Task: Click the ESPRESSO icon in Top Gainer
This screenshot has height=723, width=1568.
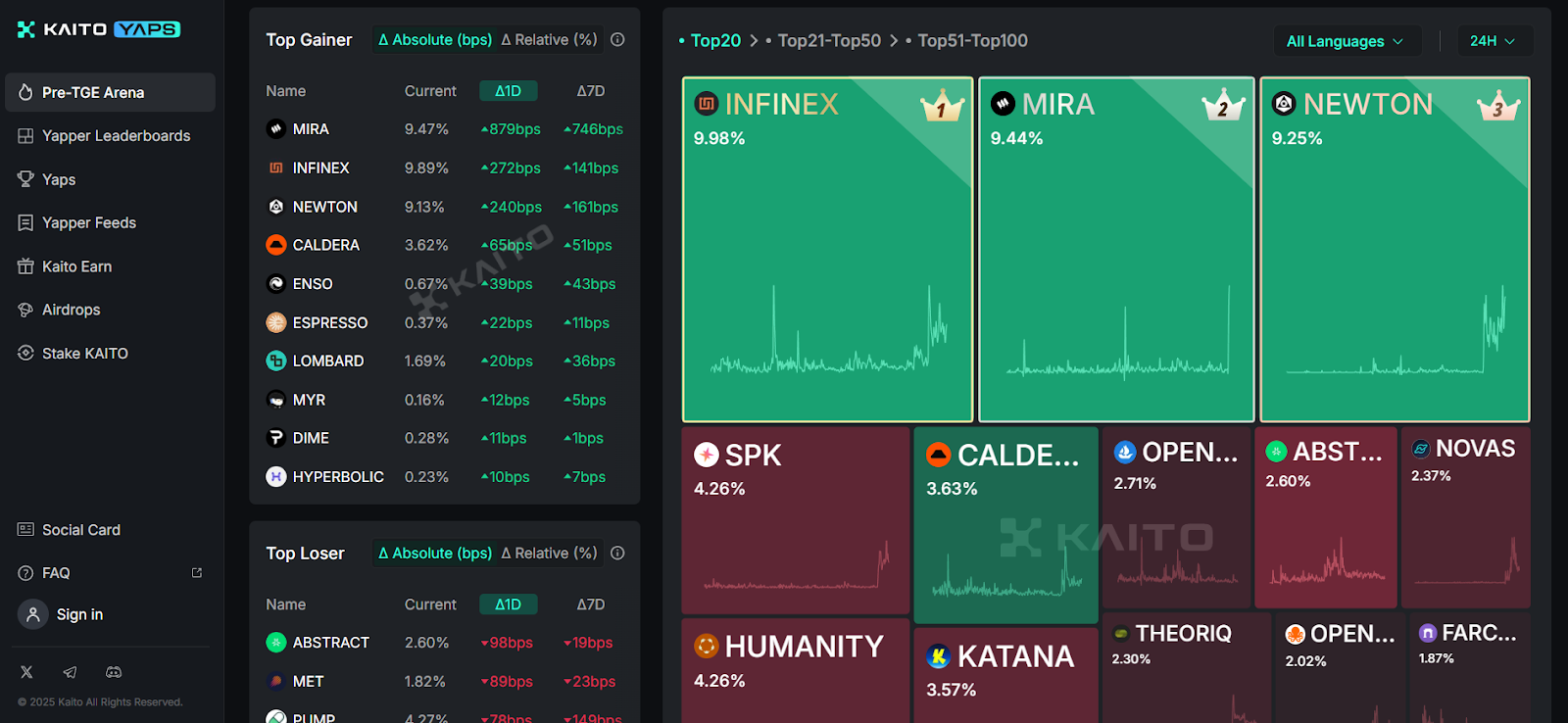Action: [276, 322]
